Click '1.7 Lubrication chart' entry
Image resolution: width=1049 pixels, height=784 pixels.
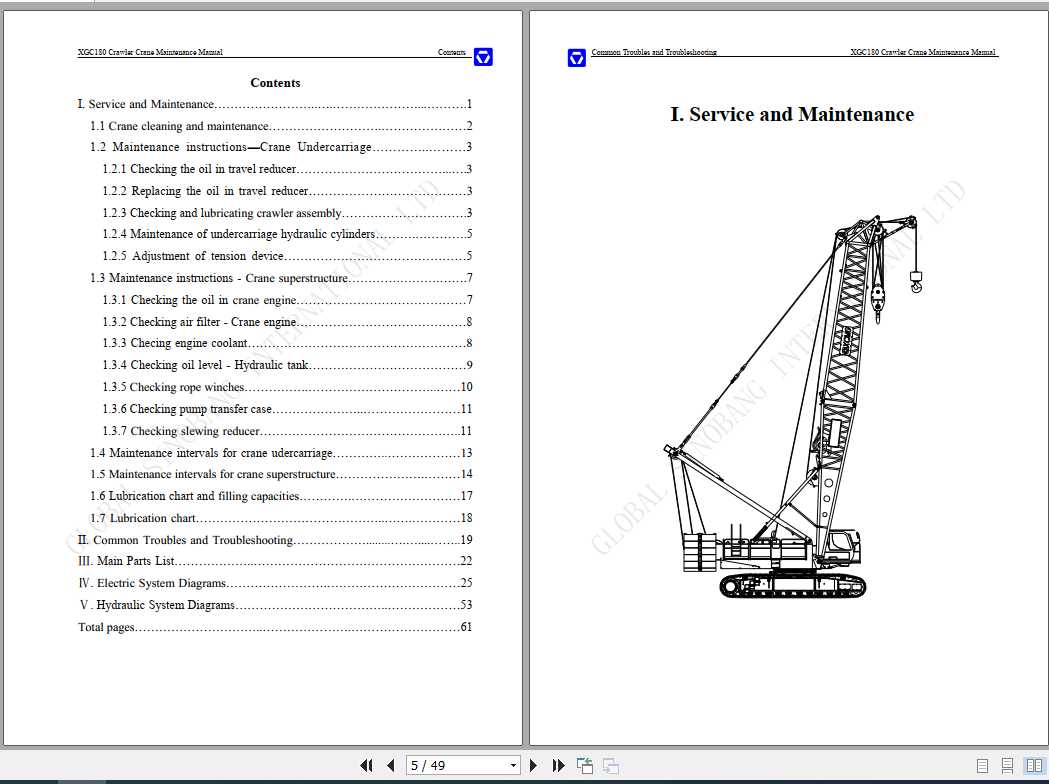point(281,518)
